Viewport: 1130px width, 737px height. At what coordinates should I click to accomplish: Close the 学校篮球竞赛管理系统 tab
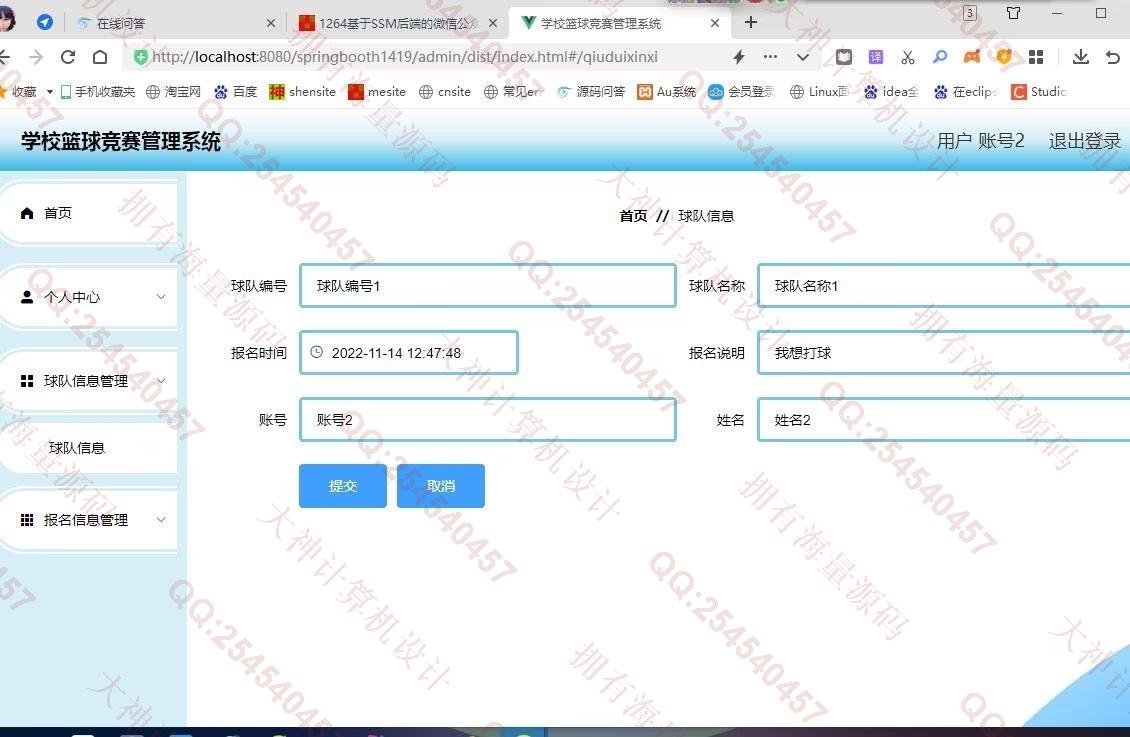coord(715,23)
